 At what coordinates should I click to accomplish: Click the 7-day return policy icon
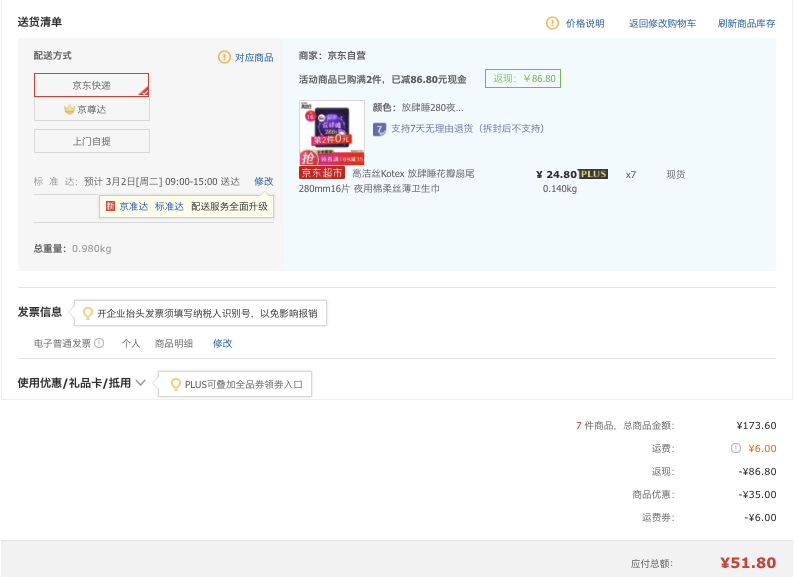(379, 129)
